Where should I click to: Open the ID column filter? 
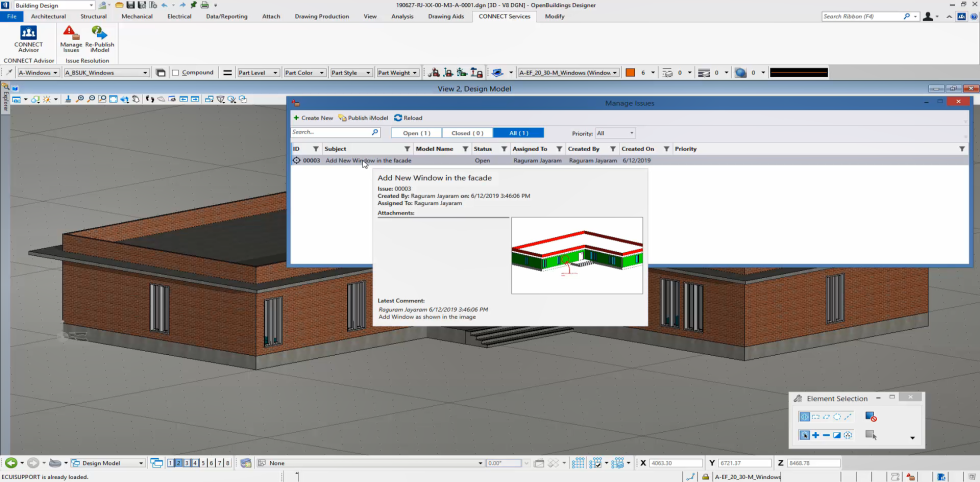(316, 149)
